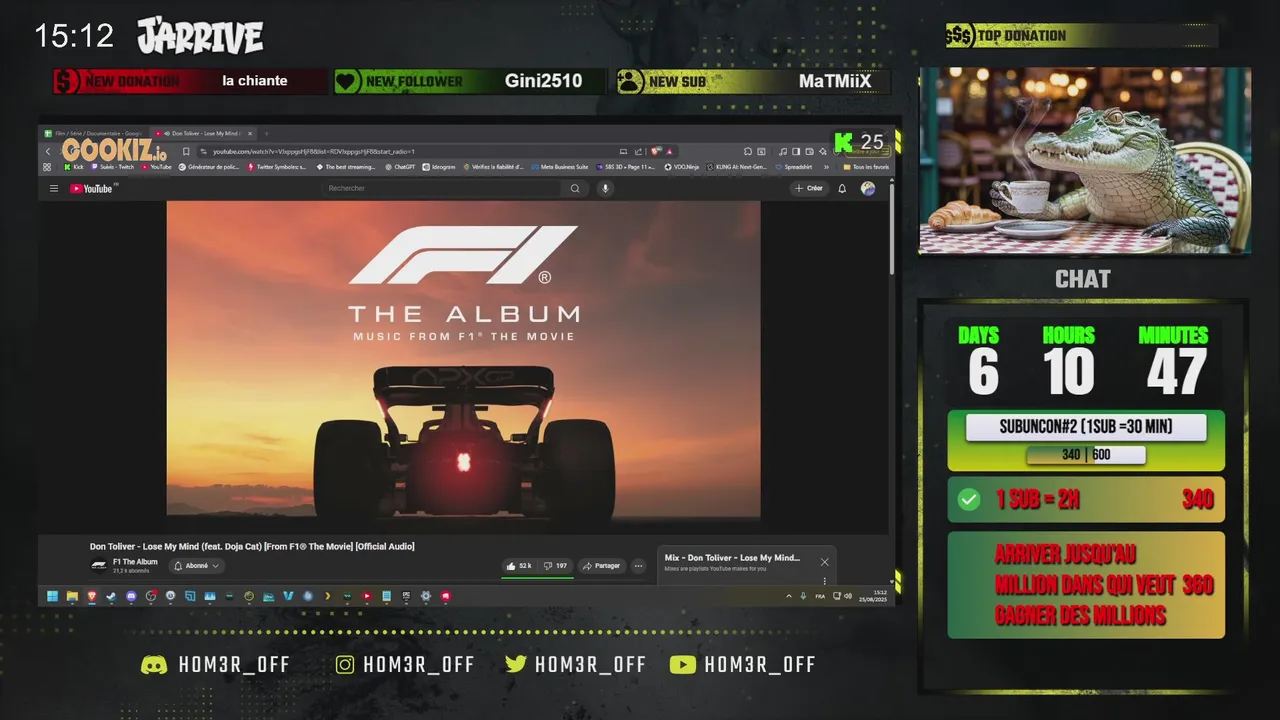This screenshot has width=1280, height=720.
Task: Open Steam from the taskbar
Action: (111, 596)
